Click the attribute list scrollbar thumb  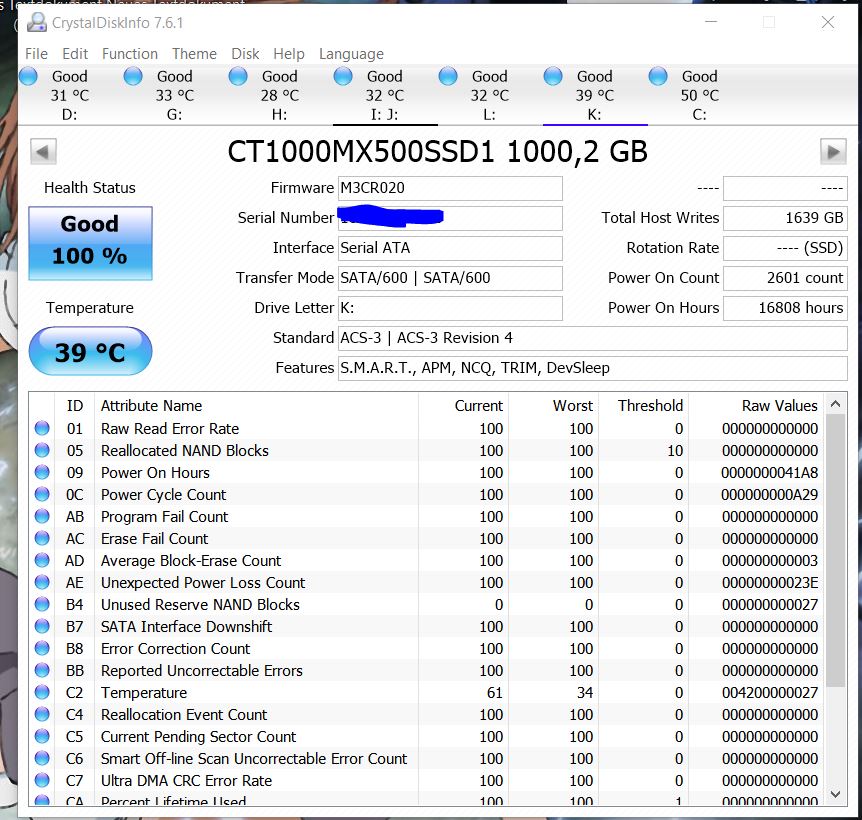coord(835,550)
